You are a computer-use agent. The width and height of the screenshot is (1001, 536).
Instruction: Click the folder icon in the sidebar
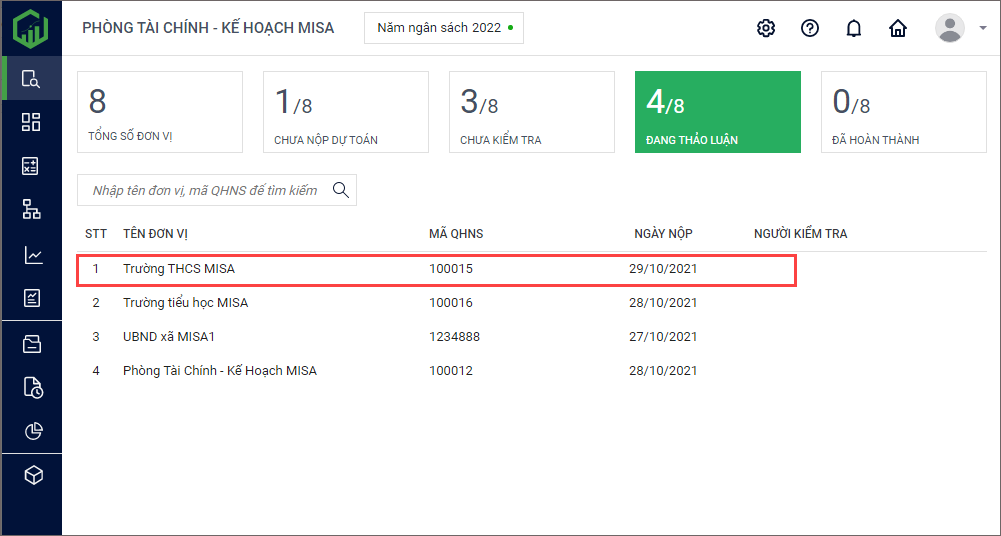click(x=31, y=344)
